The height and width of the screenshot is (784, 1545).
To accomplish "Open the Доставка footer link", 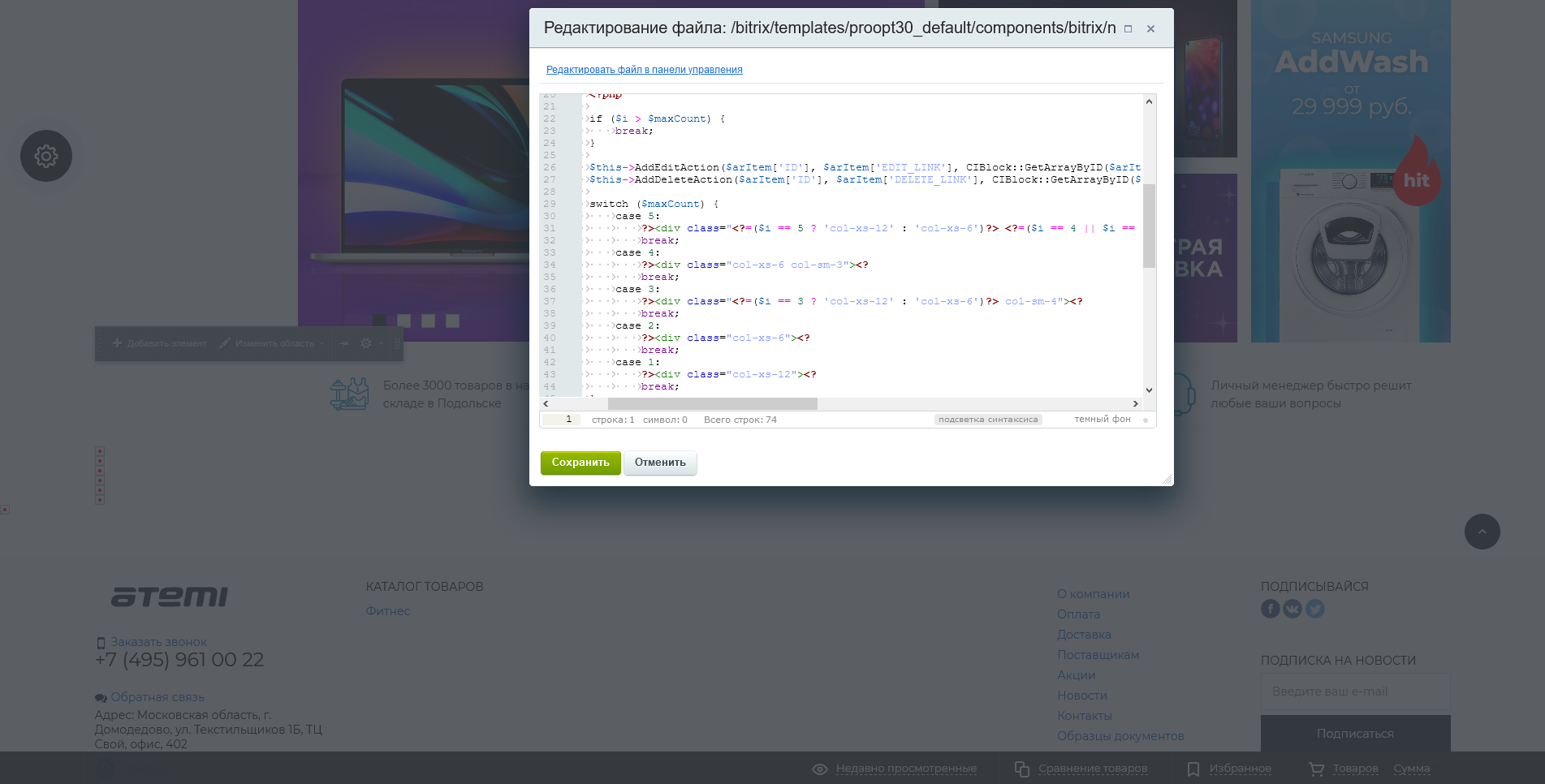I will coord(1084,635).
